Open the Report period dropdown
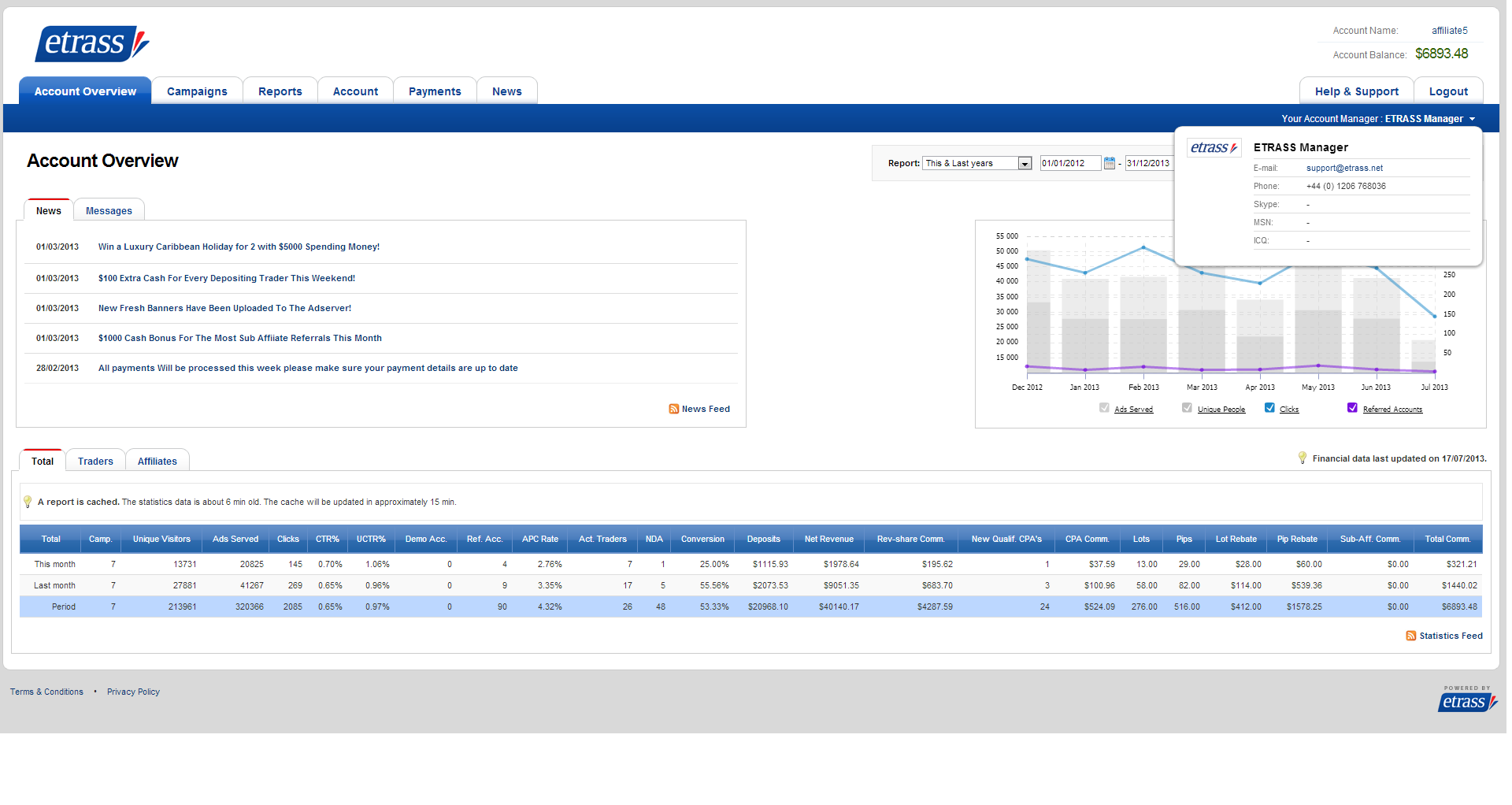The width and height of the screenshot is (1512, 805). (x=976, y=163)
